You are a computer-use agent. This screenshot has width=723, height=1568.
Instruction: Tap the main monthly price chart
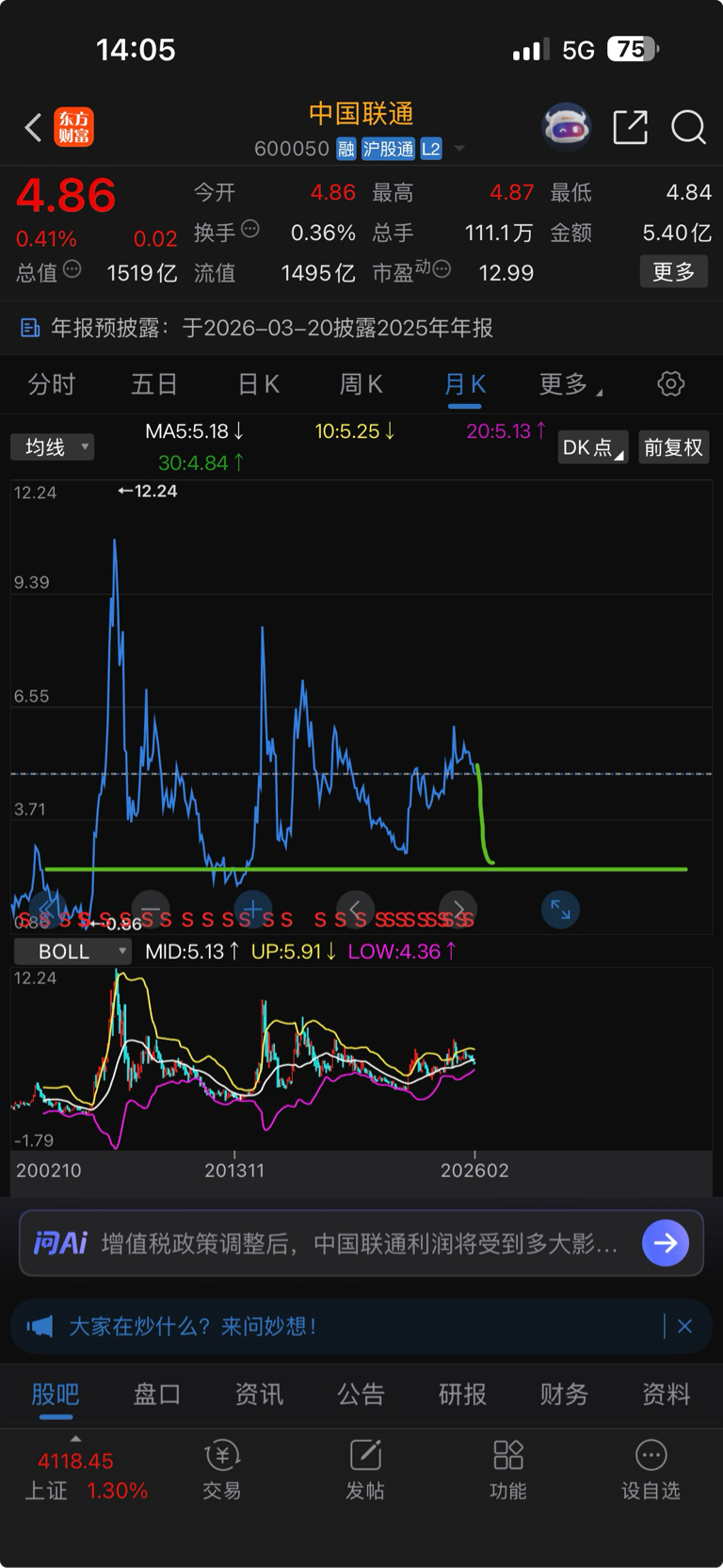(361, 706)
